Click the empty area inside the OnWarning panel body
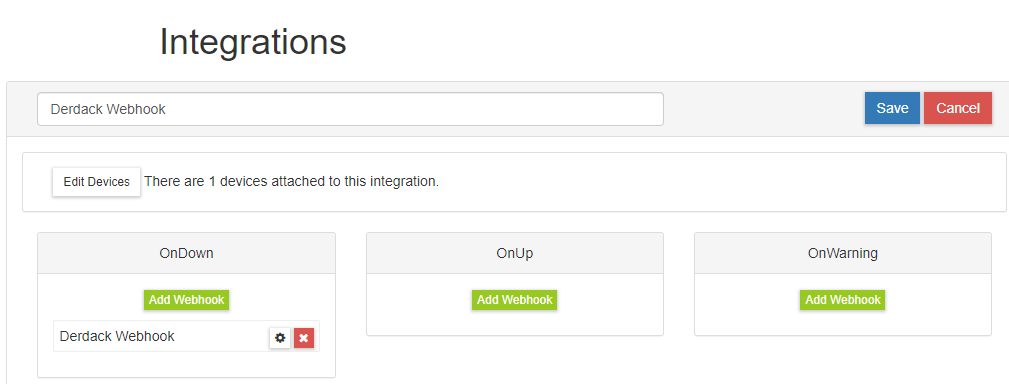1009x384 pixels. (843, 323)
